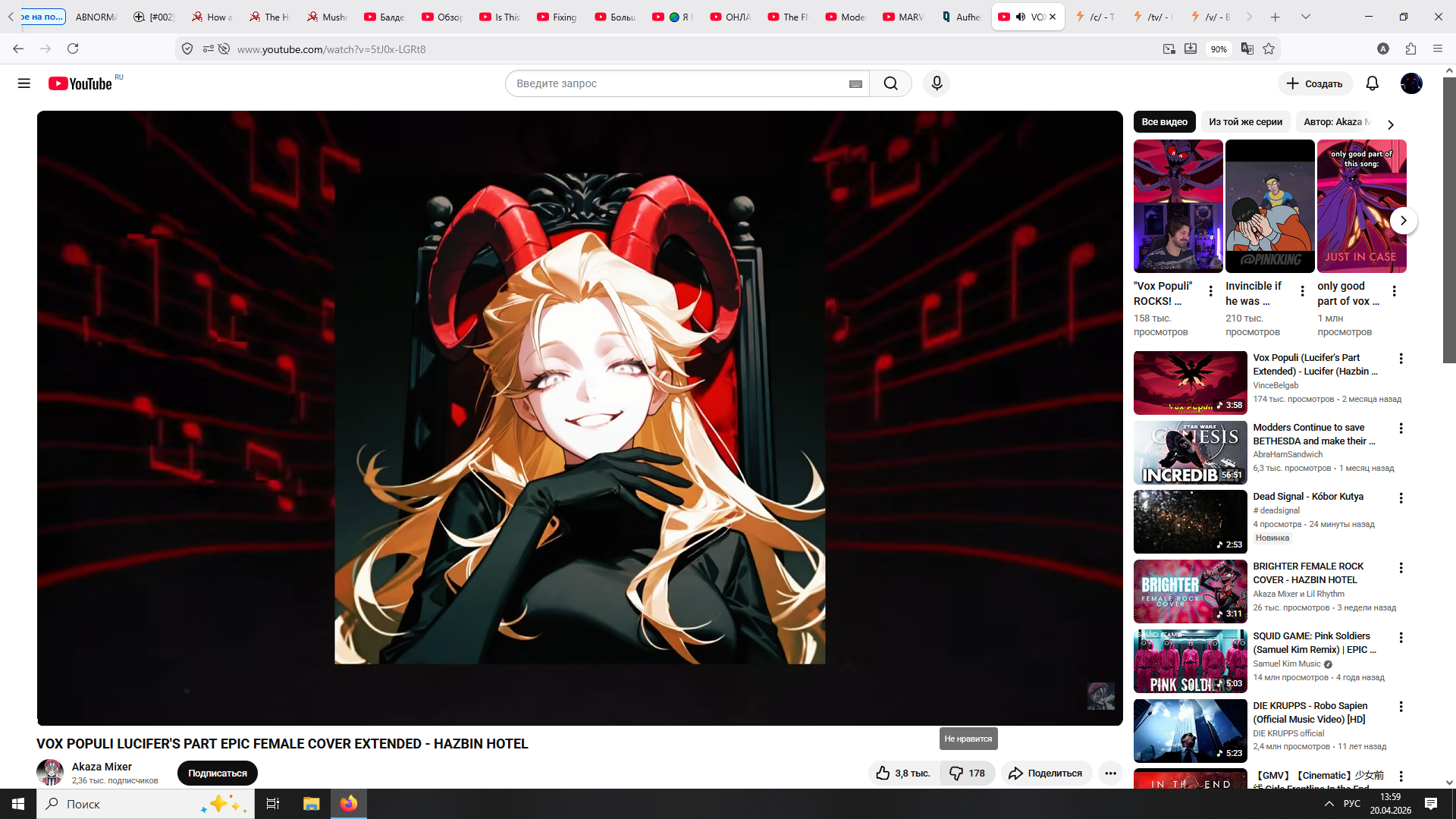Screen dimensions: 1456x819
Task: Open options for SQUID GAME Pink Soldiers video
Action: [x=1401, y=638]
